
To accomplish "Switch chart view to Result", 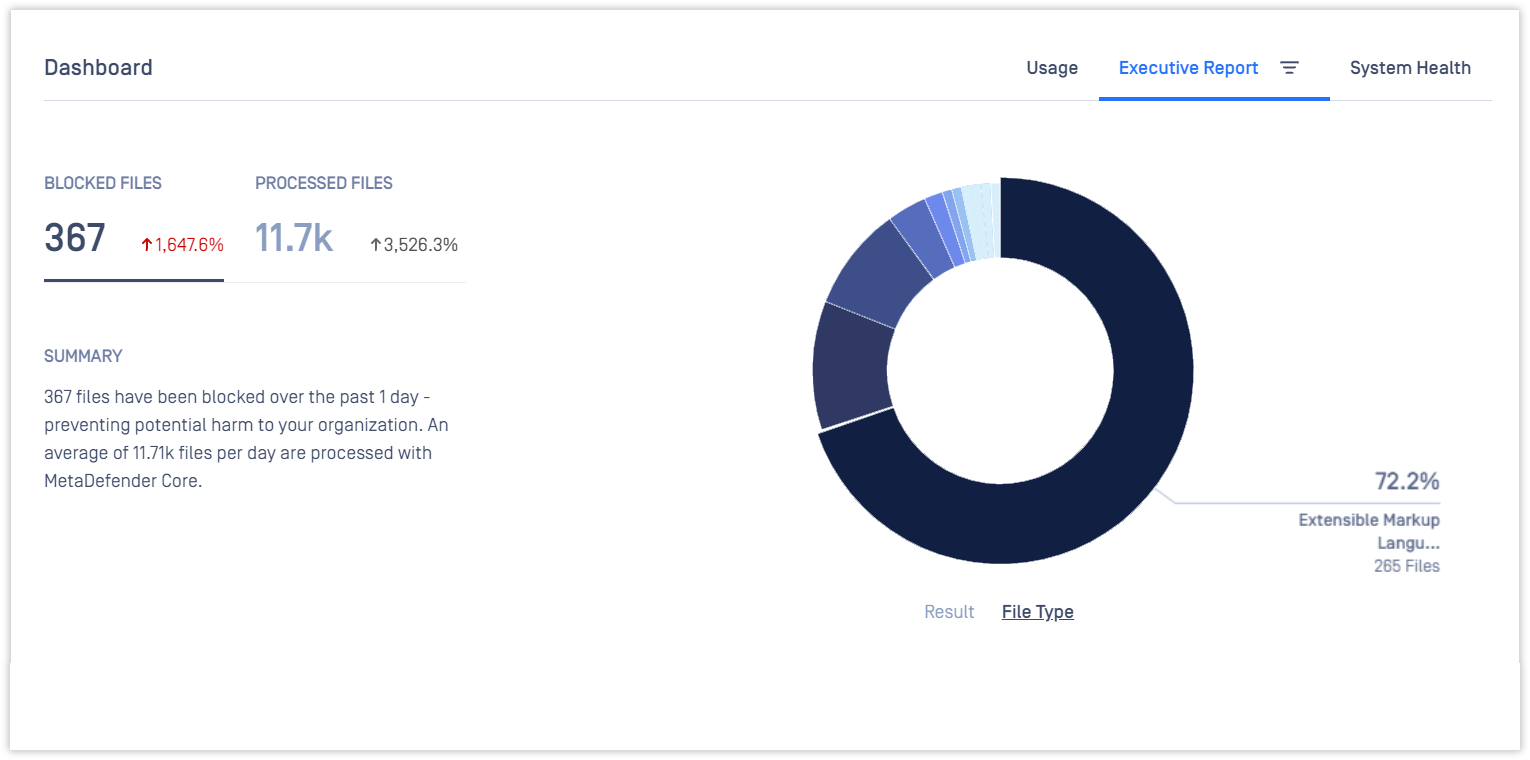I will coord(949,612).
